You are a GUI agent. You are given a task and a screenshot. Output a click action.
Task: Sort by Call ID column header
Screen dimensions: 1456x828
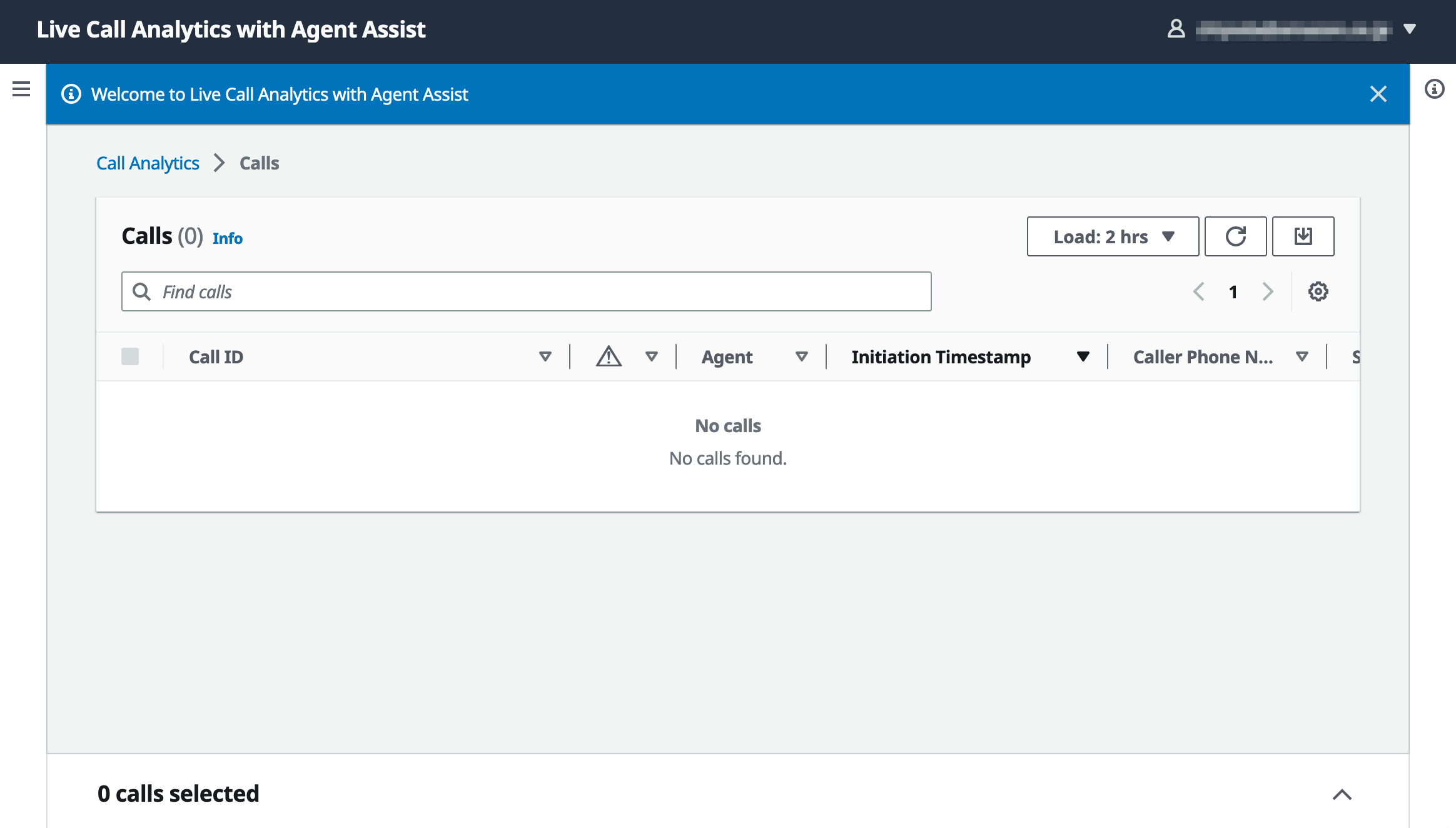(216, 356)
